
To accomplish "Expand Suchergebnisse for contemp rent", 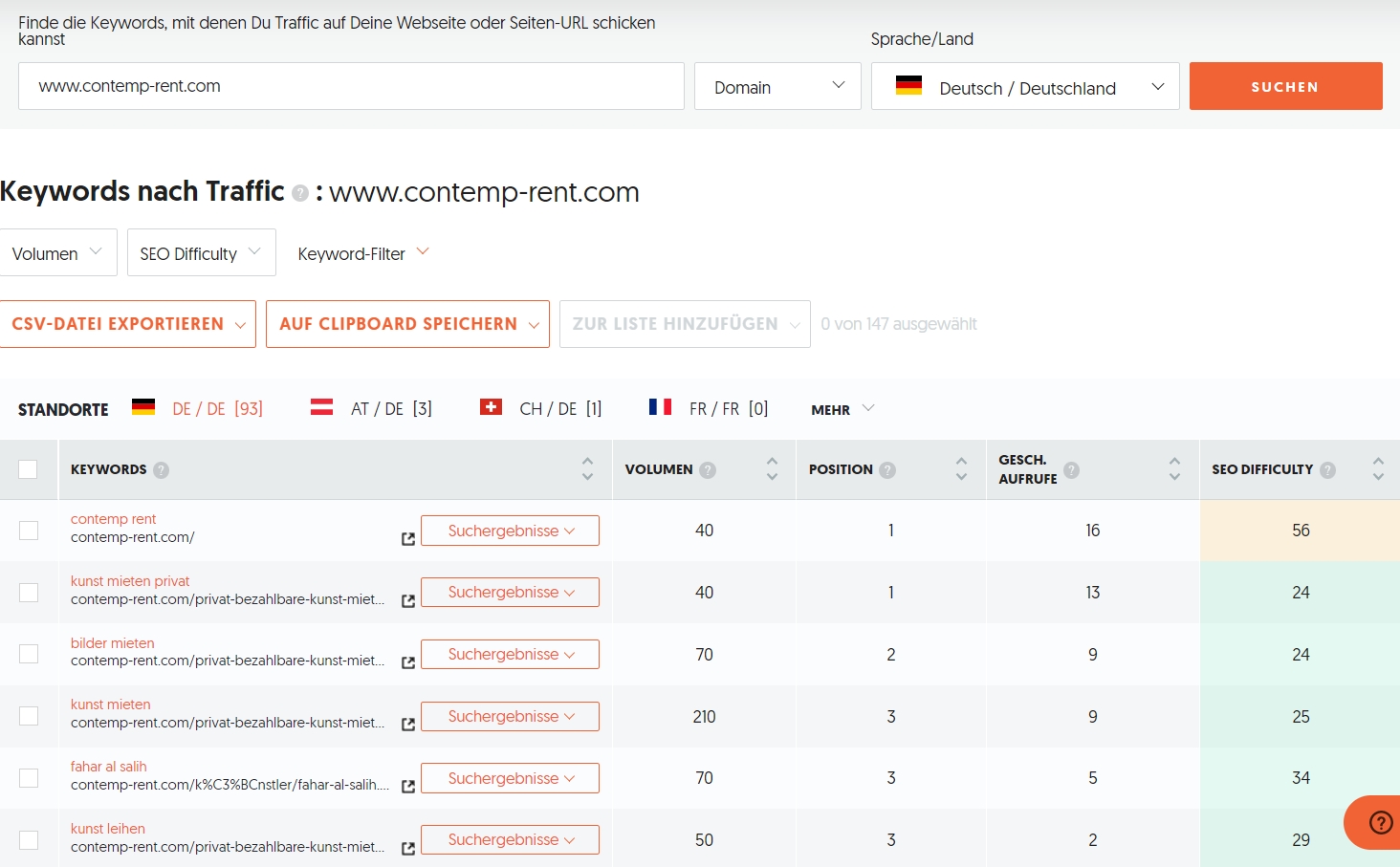I will pos(510,531).
